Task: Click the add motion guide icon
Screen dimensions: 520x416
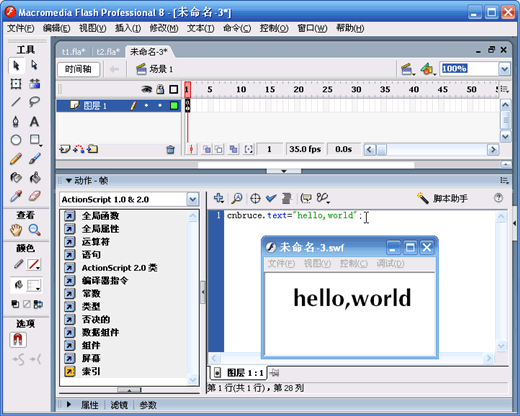Action: tap(79, 149)
